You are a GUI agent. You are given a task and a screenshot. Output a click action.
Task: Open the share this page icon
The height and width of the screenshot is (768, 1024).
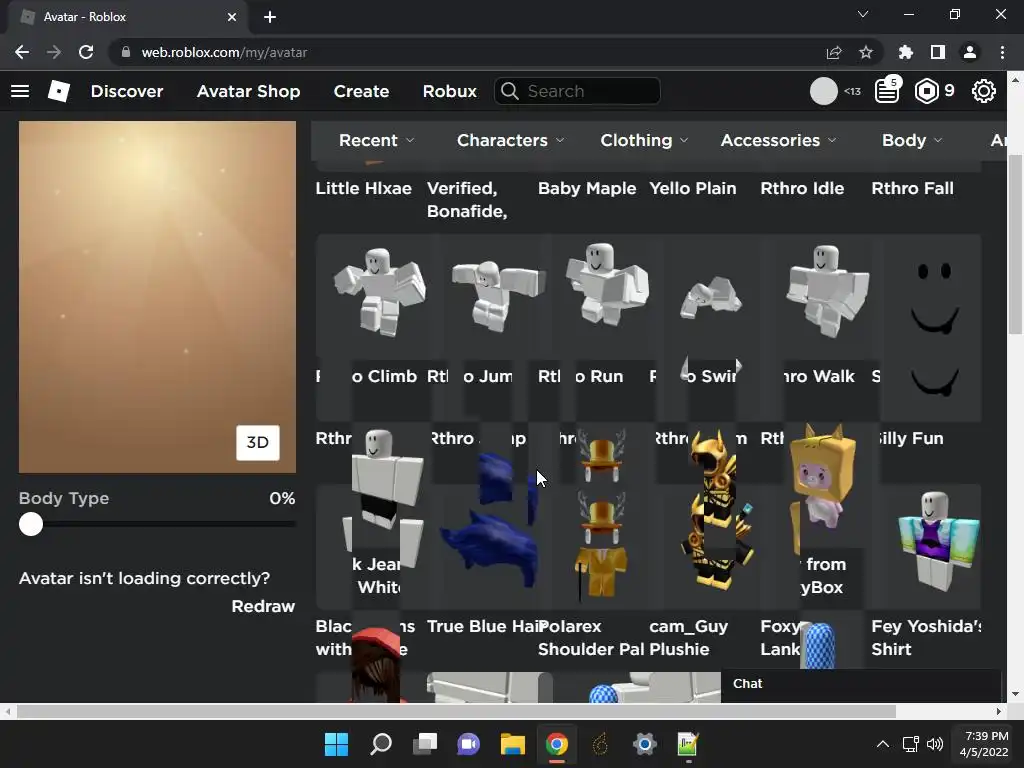click(x=834, y=52)
